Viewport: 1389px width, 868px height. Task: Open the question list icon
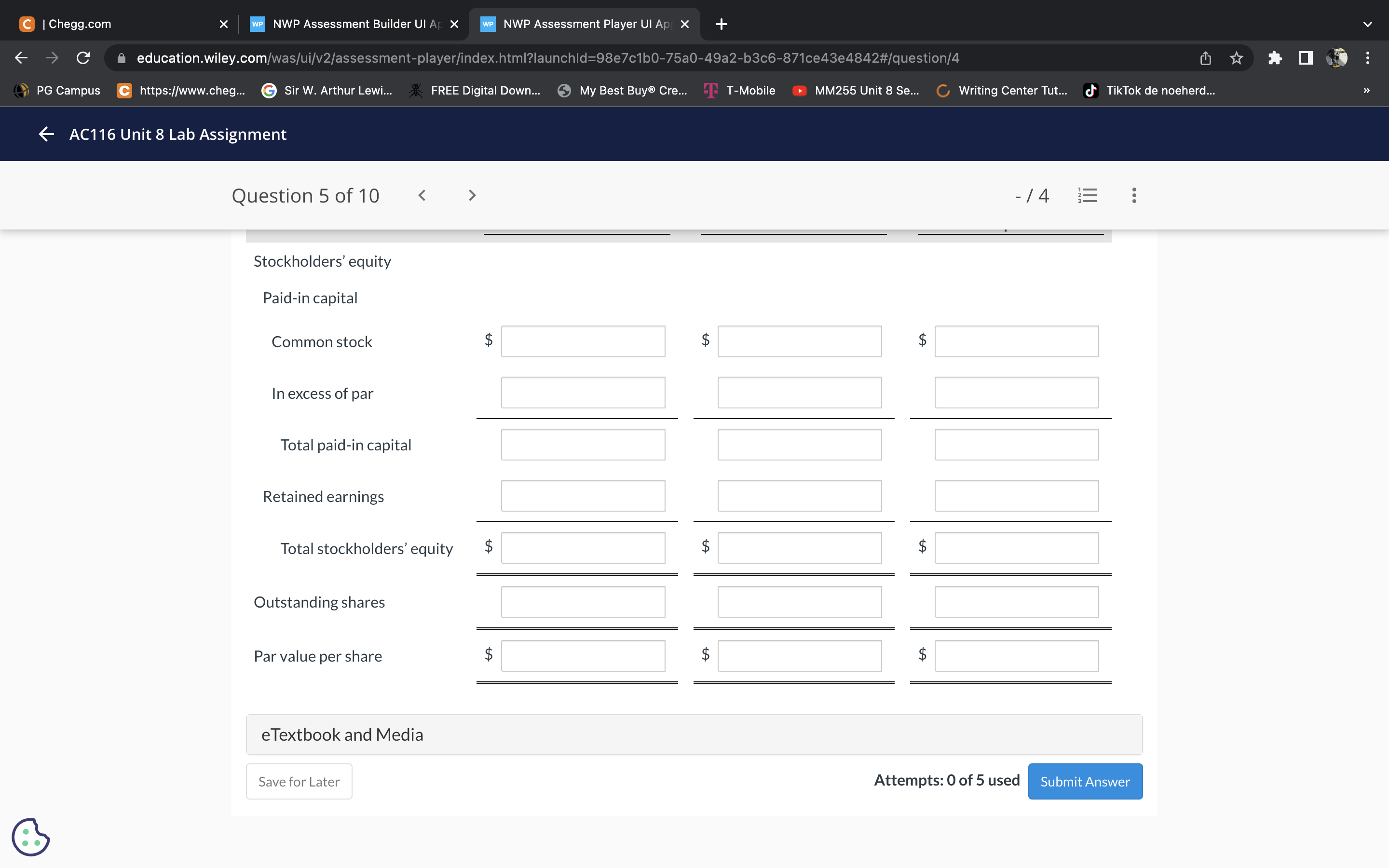coord(1087,195)
